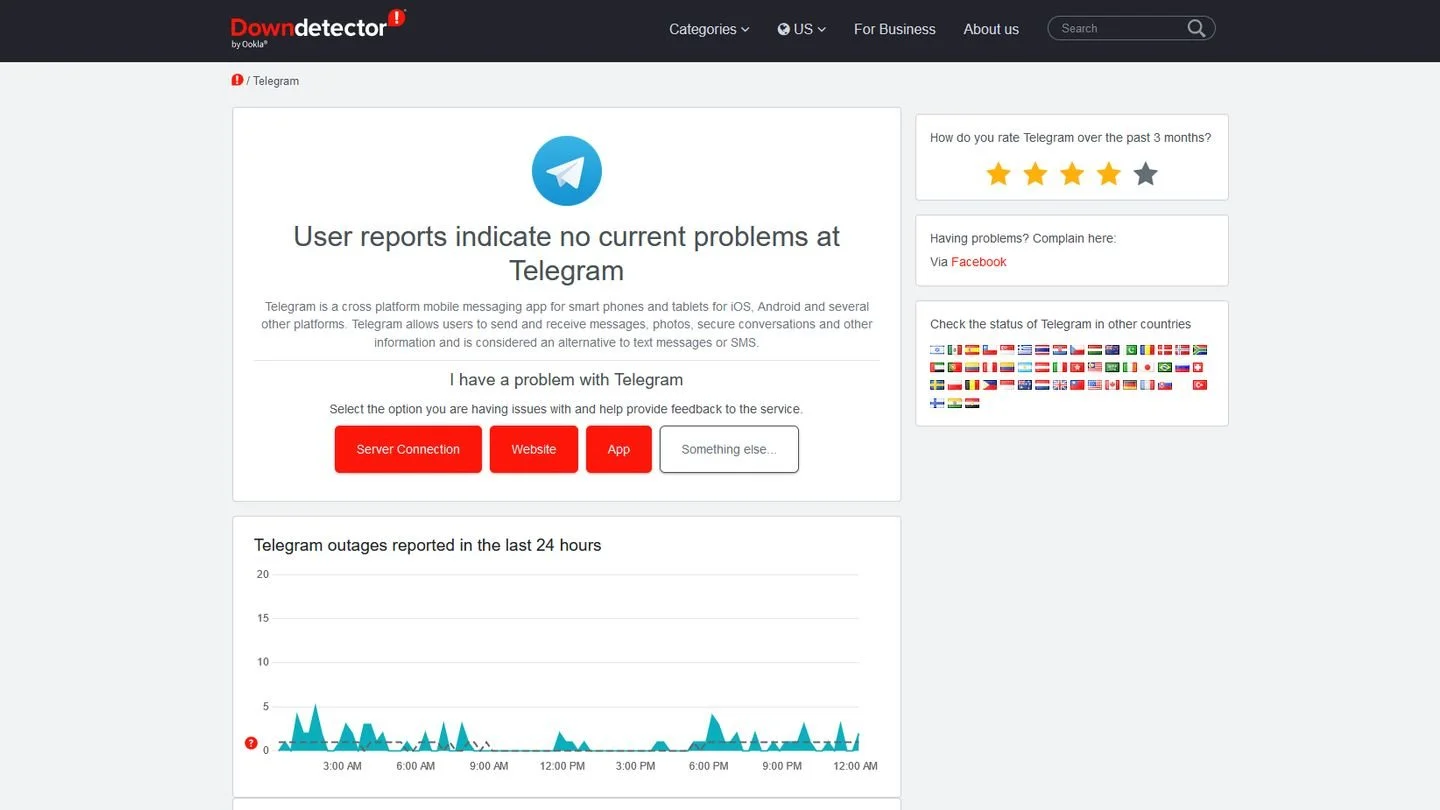This screenshot has height=810, width=1440.
Task: Click the Something else... button
Action: click(729, 449)
